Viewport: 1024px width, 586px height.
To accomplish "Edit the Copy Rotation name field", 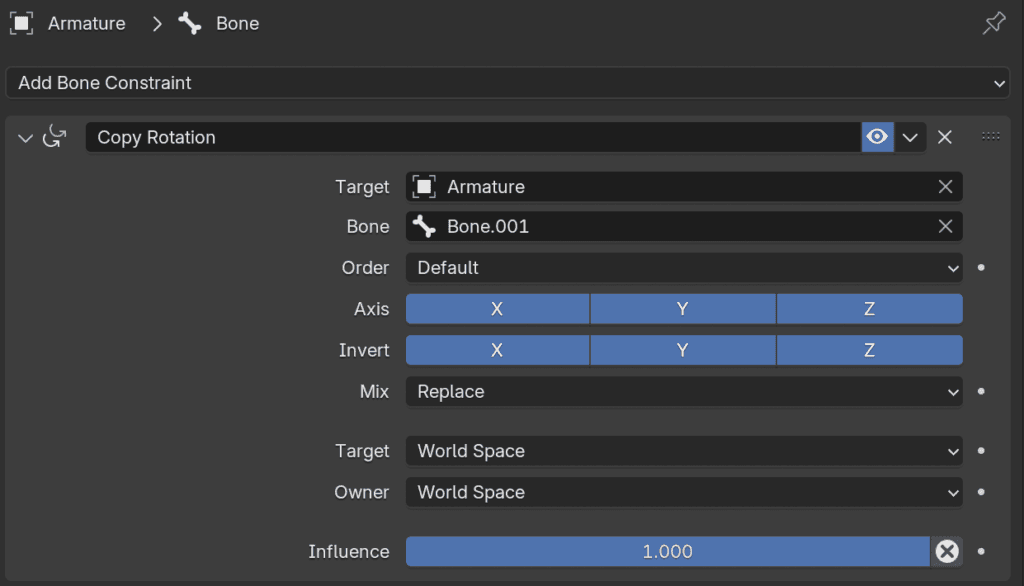I will coord(473,137).
